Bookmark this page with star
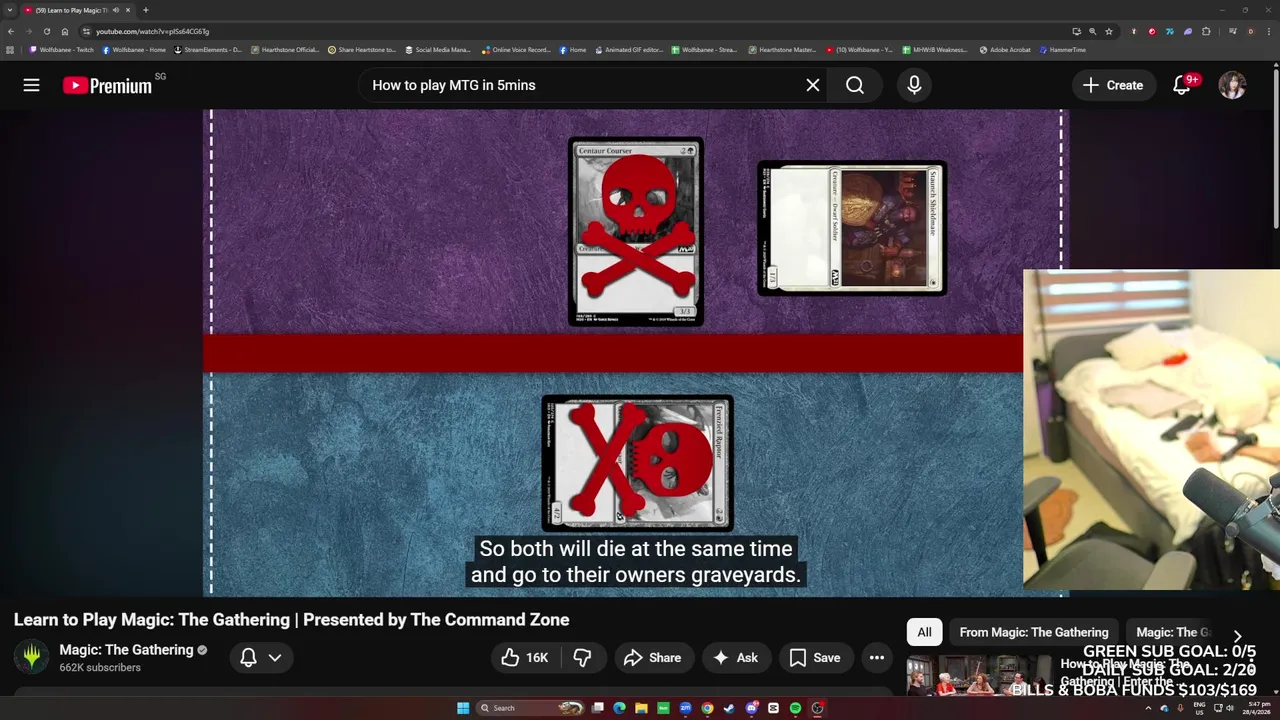1280x720 pixels. coord(1109,31)
